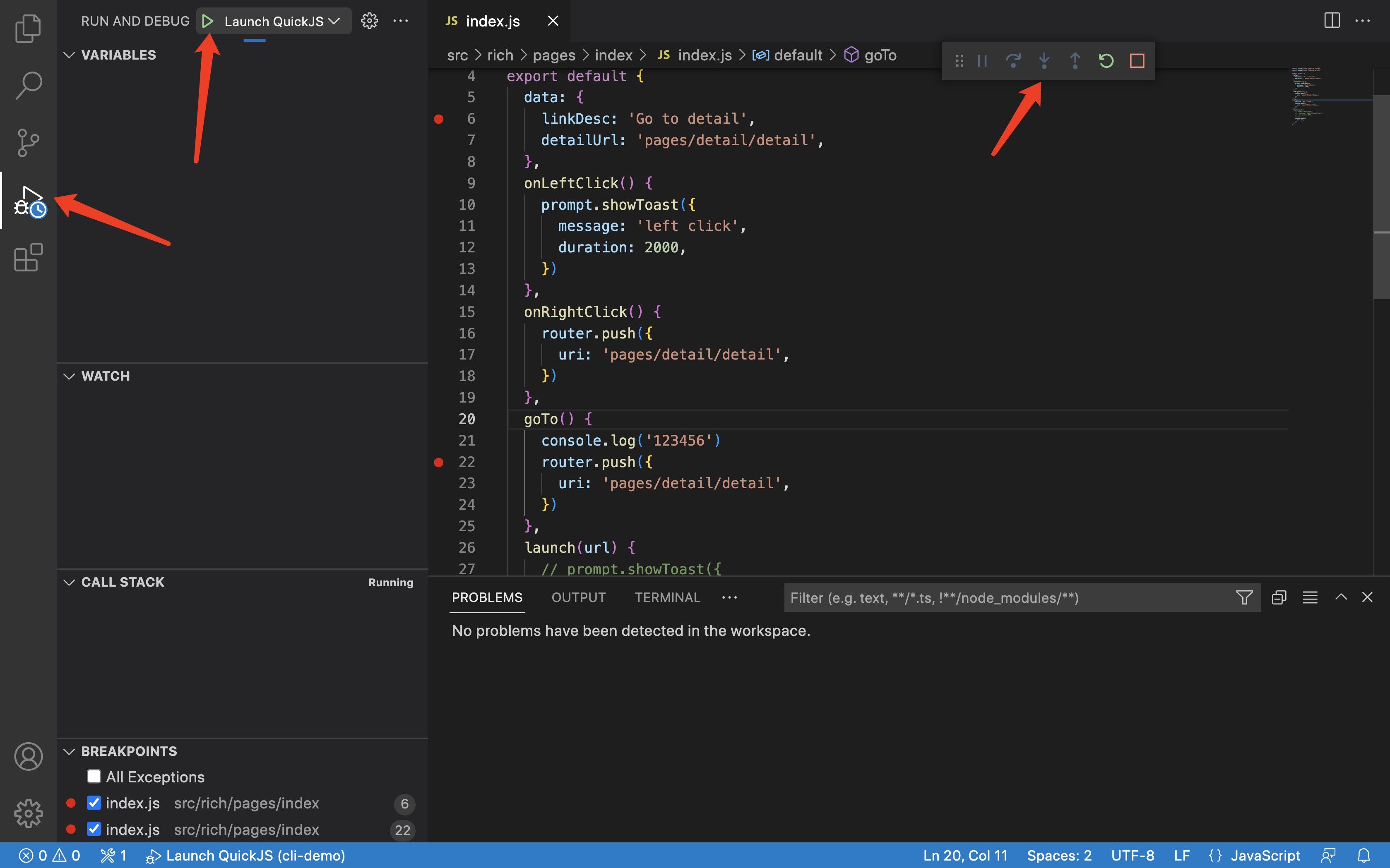
Task: Open the Search view in the activity bar
Action: (28, 86)
